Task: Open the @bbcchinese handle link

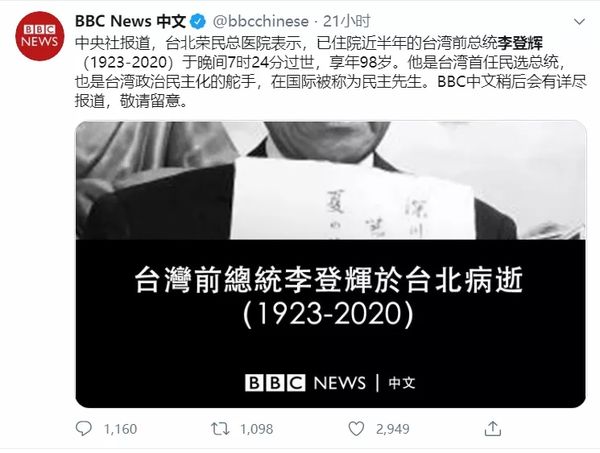Action: [x=260, y=21]
